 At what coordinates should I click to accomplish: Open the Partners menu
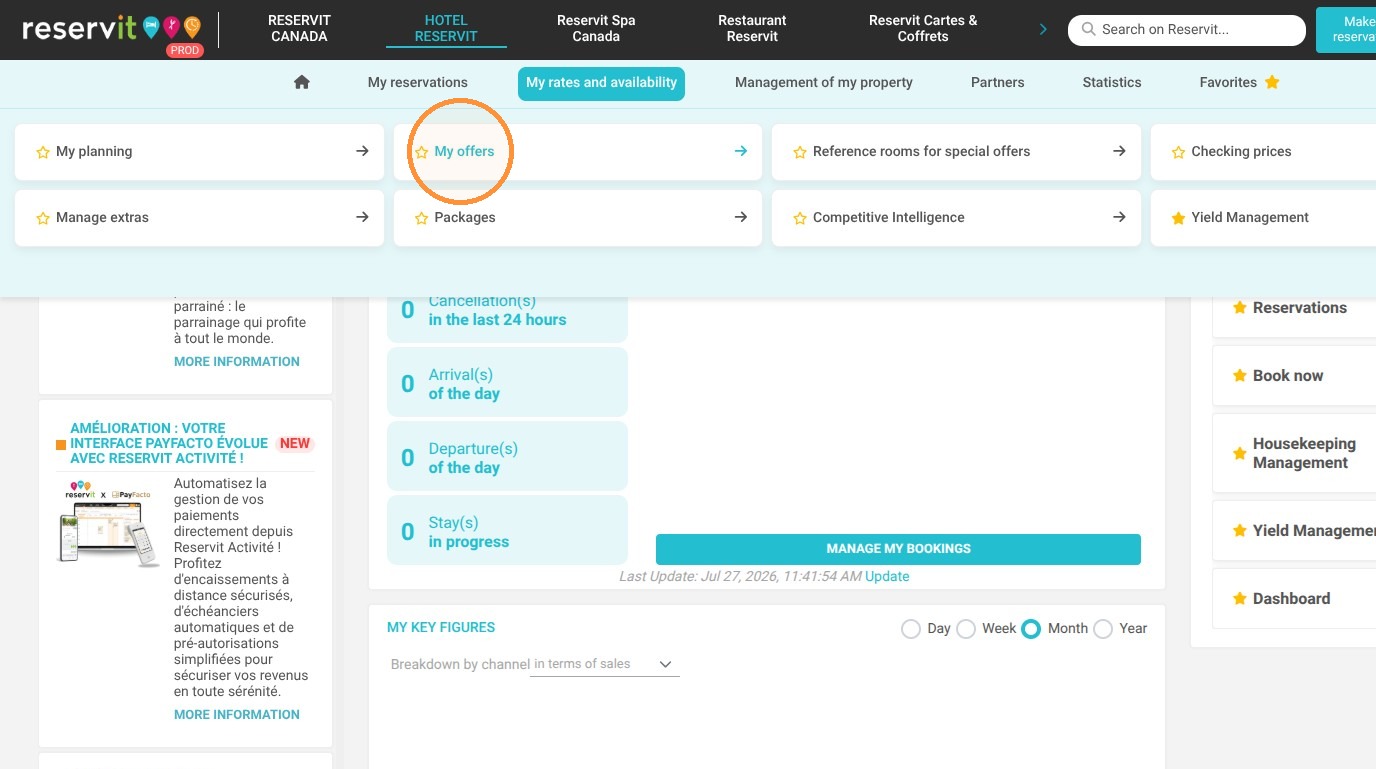[x=998, y=82]
